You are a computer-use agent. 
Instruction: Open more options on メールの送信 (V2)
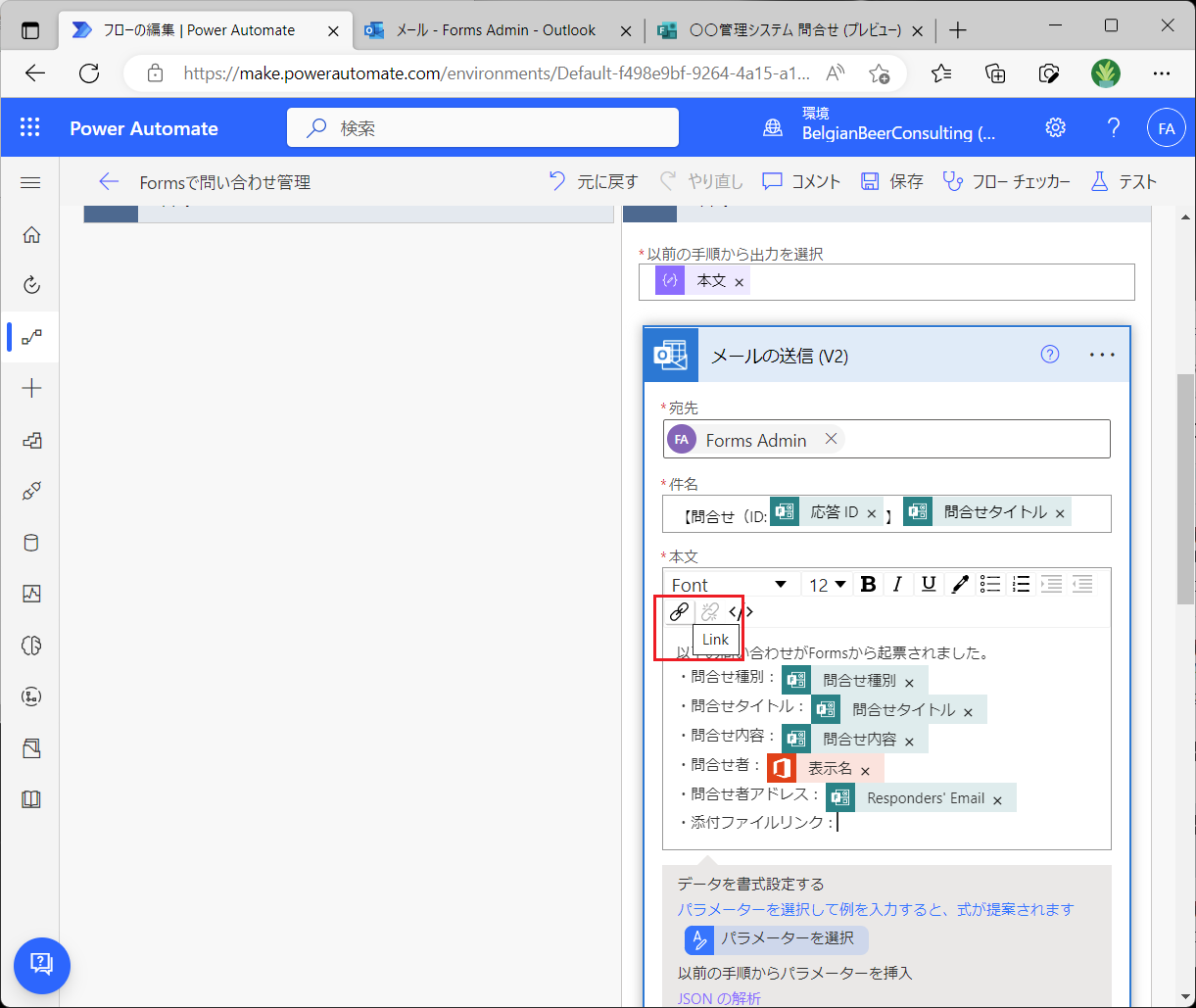tap(1102, 355)
